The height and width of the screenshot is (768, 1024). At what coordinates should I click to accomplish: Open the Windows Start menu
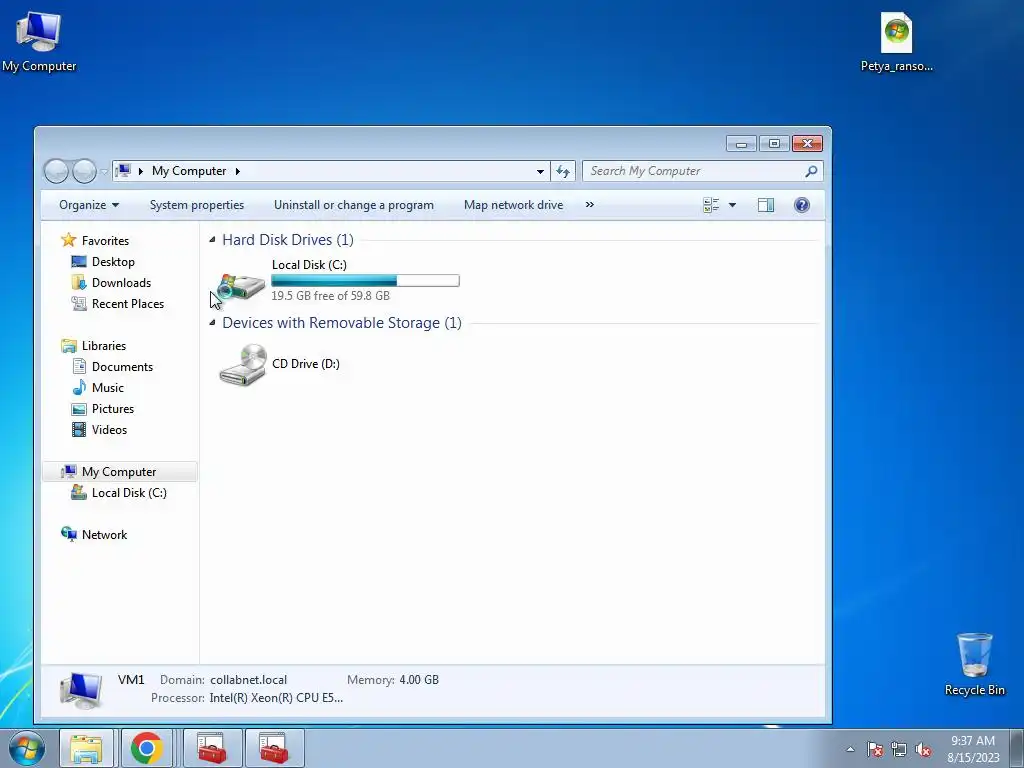click(27, 748)
